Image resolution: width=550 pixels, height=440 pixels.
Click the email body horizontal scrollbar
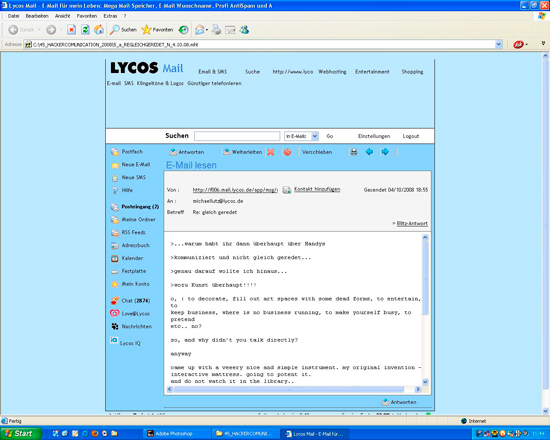click(293, 389)
